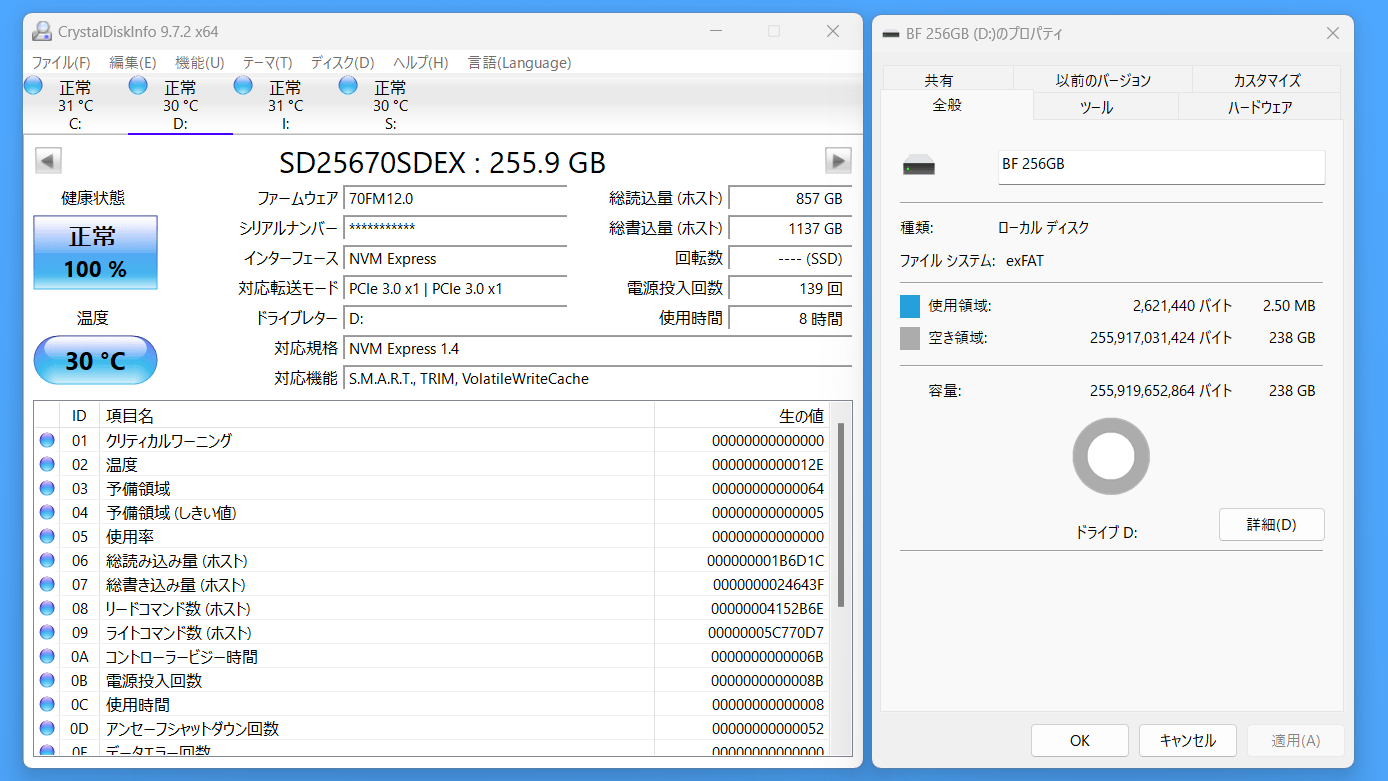Click the 詳細(D) button
This screenshot has width=1388, height=781.
coord(1271,524)
